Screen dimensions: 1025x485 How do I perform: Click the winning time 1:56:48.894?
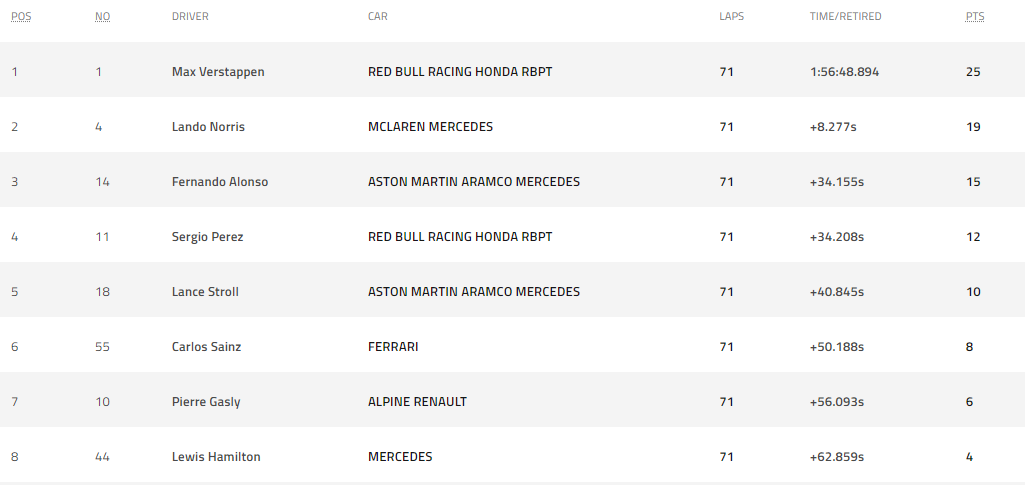coord(845,72)
